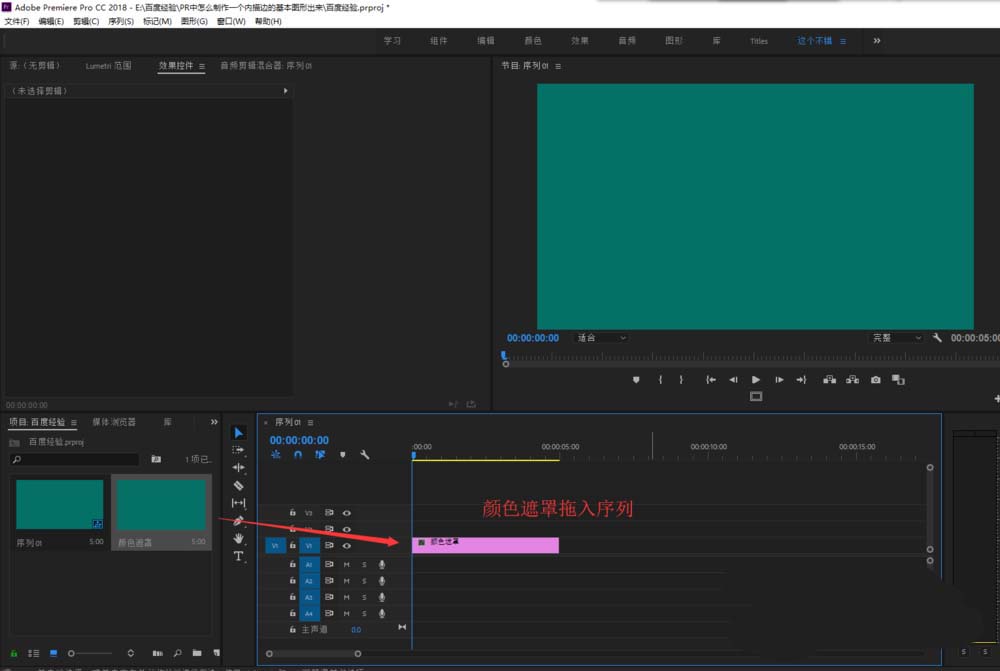Switch to the 媒体浏览器 tab
Screen dimensions: 1000x671
(x=114, y=422)
